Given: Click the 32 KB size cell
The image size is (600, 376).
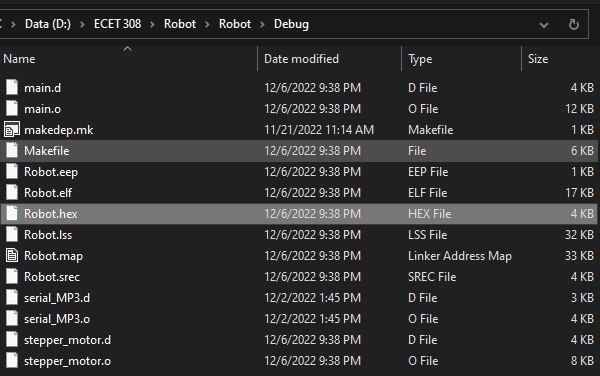Looking at the screenshot, I should pos(579,235).
